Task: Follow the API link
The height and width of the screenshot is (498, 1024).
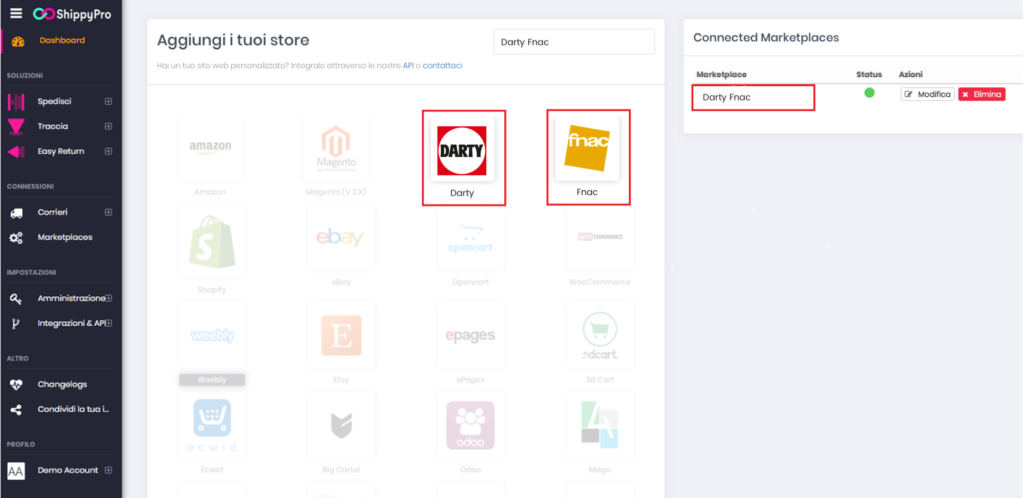Action: (x=408, y=66)
